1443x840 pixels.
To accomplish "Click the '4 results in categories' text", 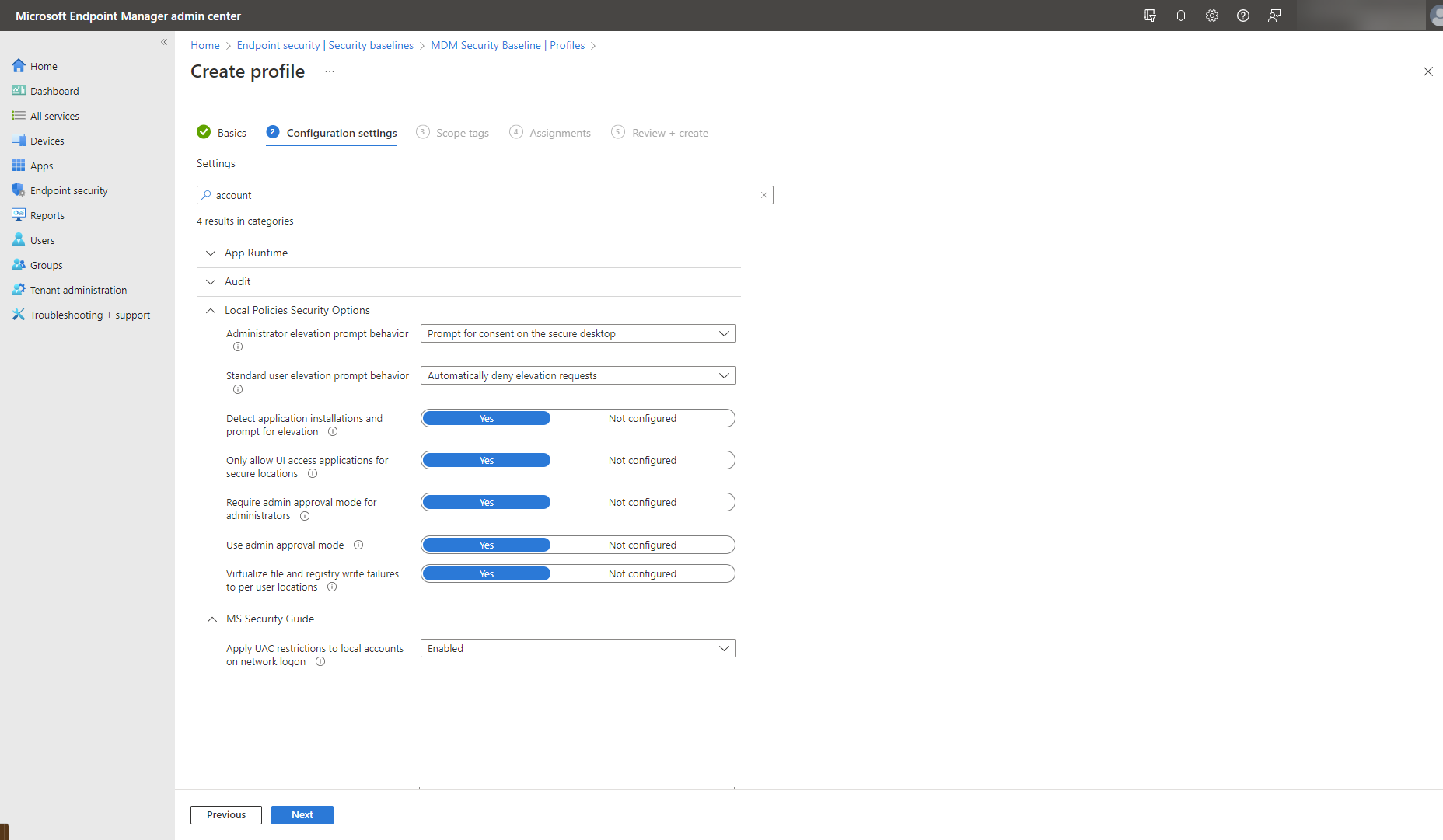I will (245, 221).
